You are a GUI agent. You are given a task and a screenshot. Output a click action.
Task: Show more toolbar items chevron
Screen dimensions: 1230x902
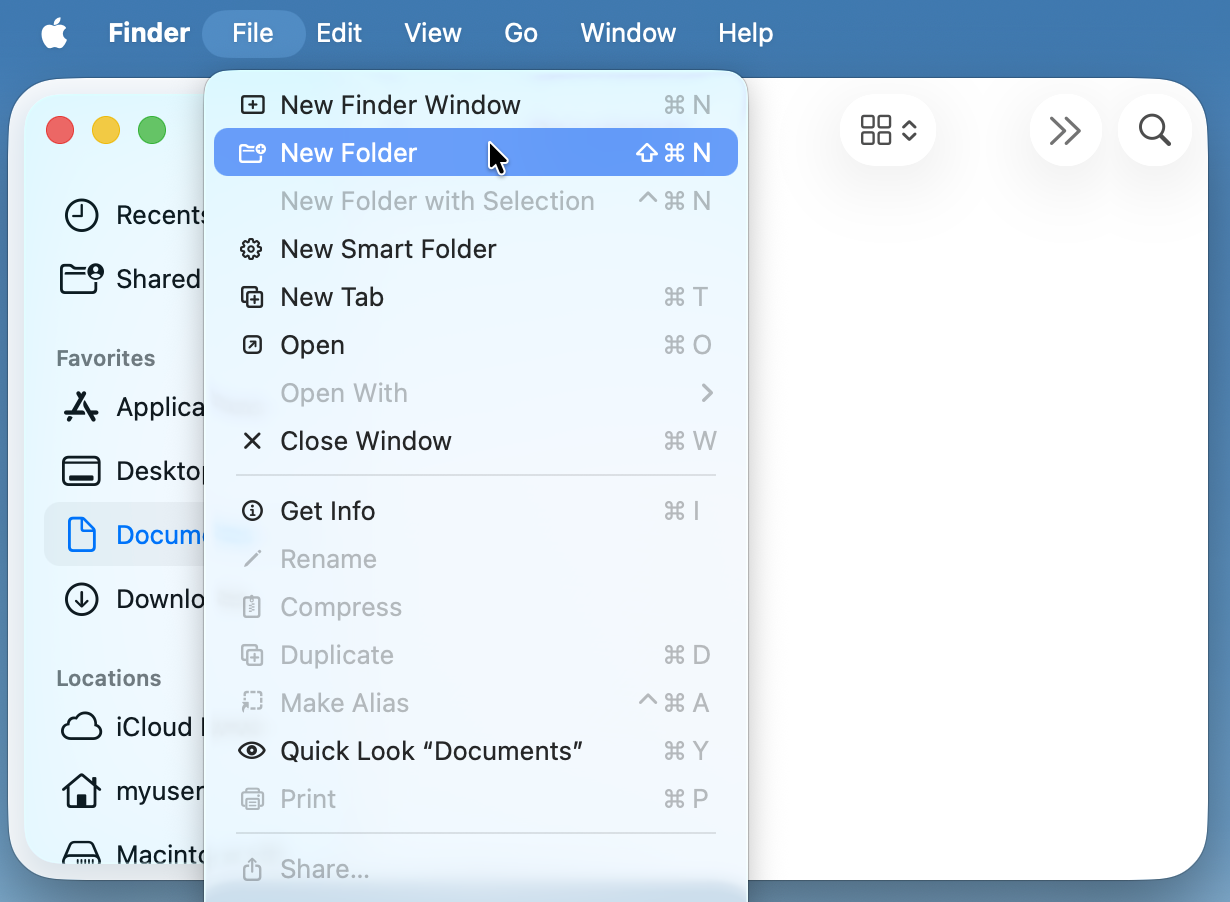click(1065, 130)
